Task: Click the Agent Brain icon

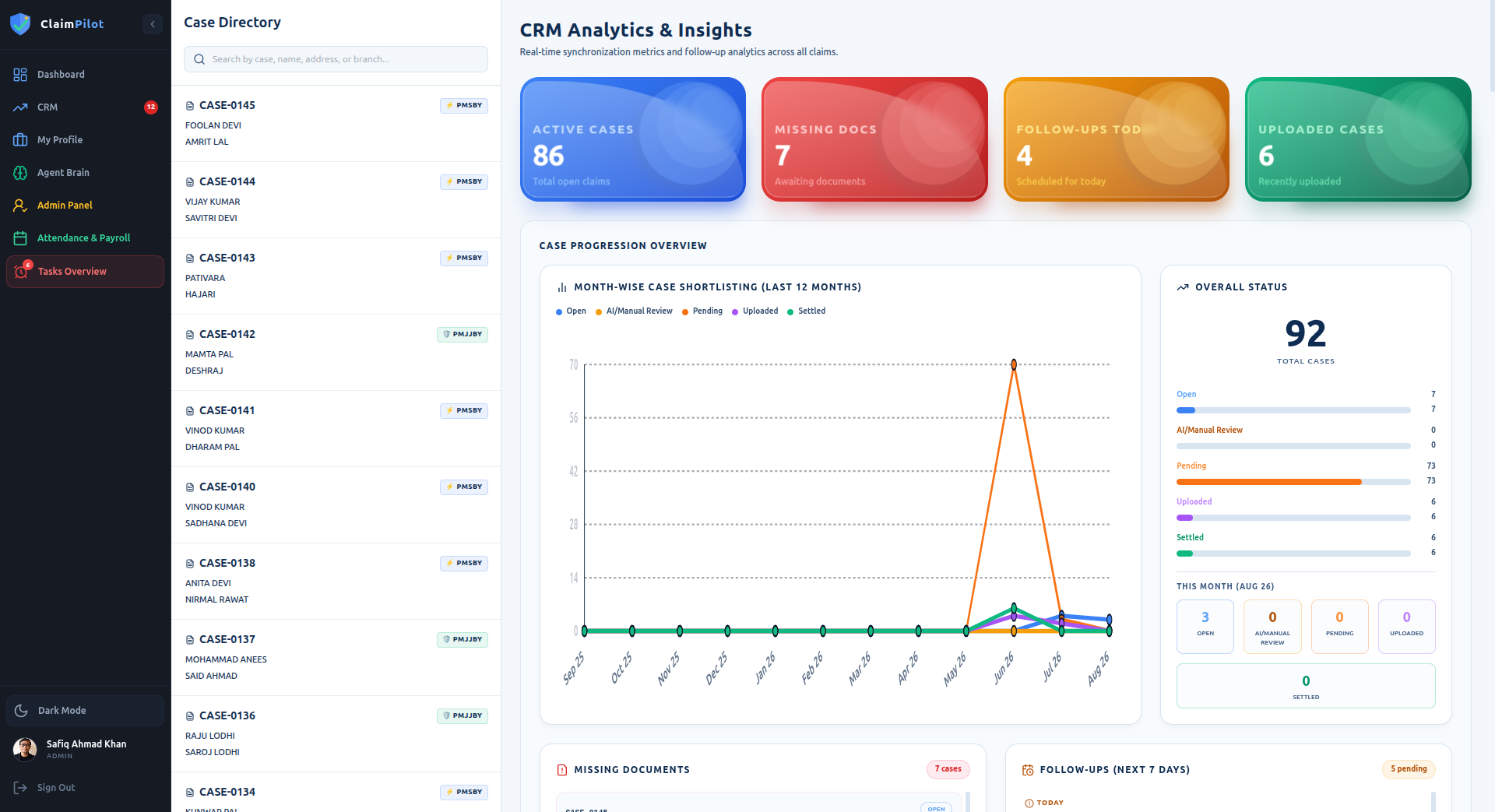Action: 20,173
